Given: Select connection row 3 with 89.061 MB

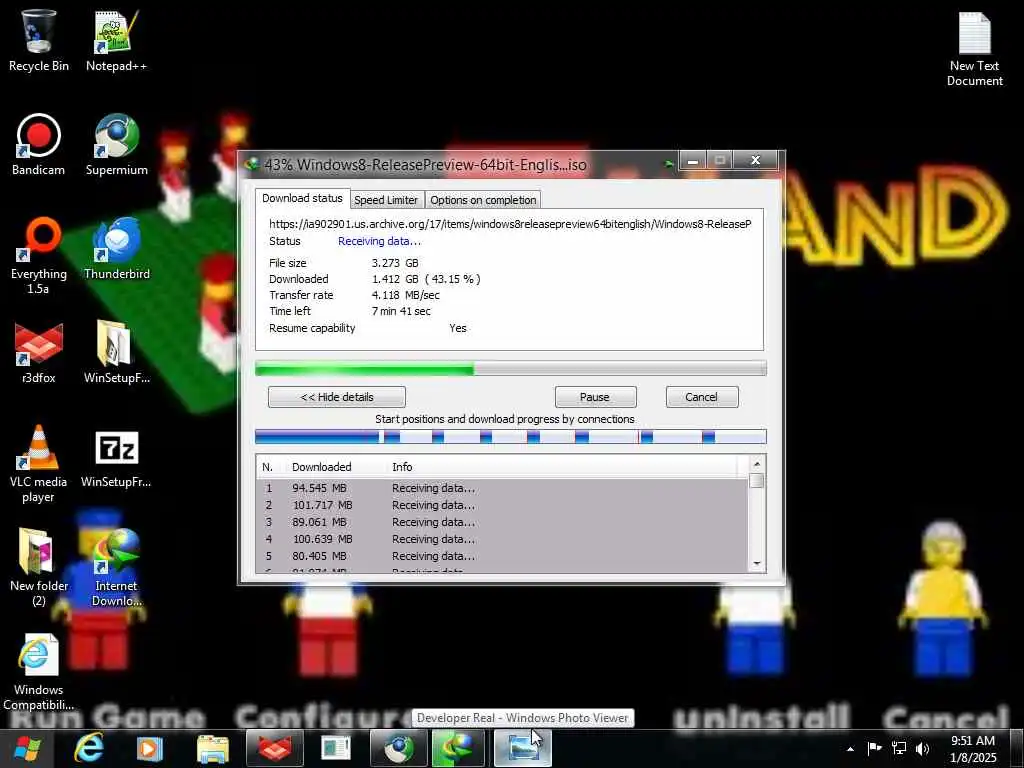Looking at the screenshot, I should coord(502,522).
